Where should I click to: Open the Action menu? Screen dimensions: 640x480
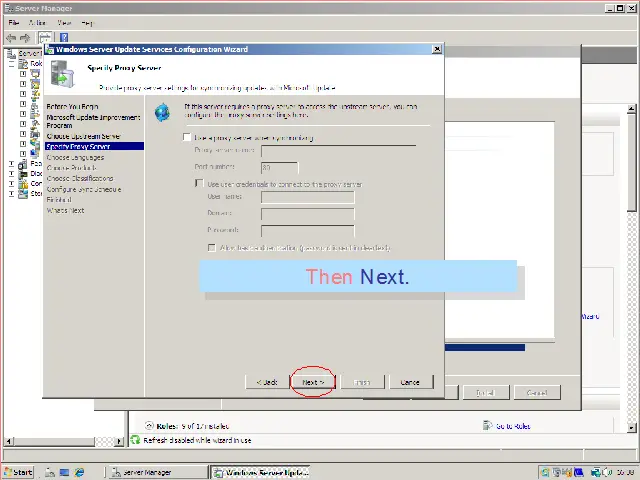pos(38,23)
